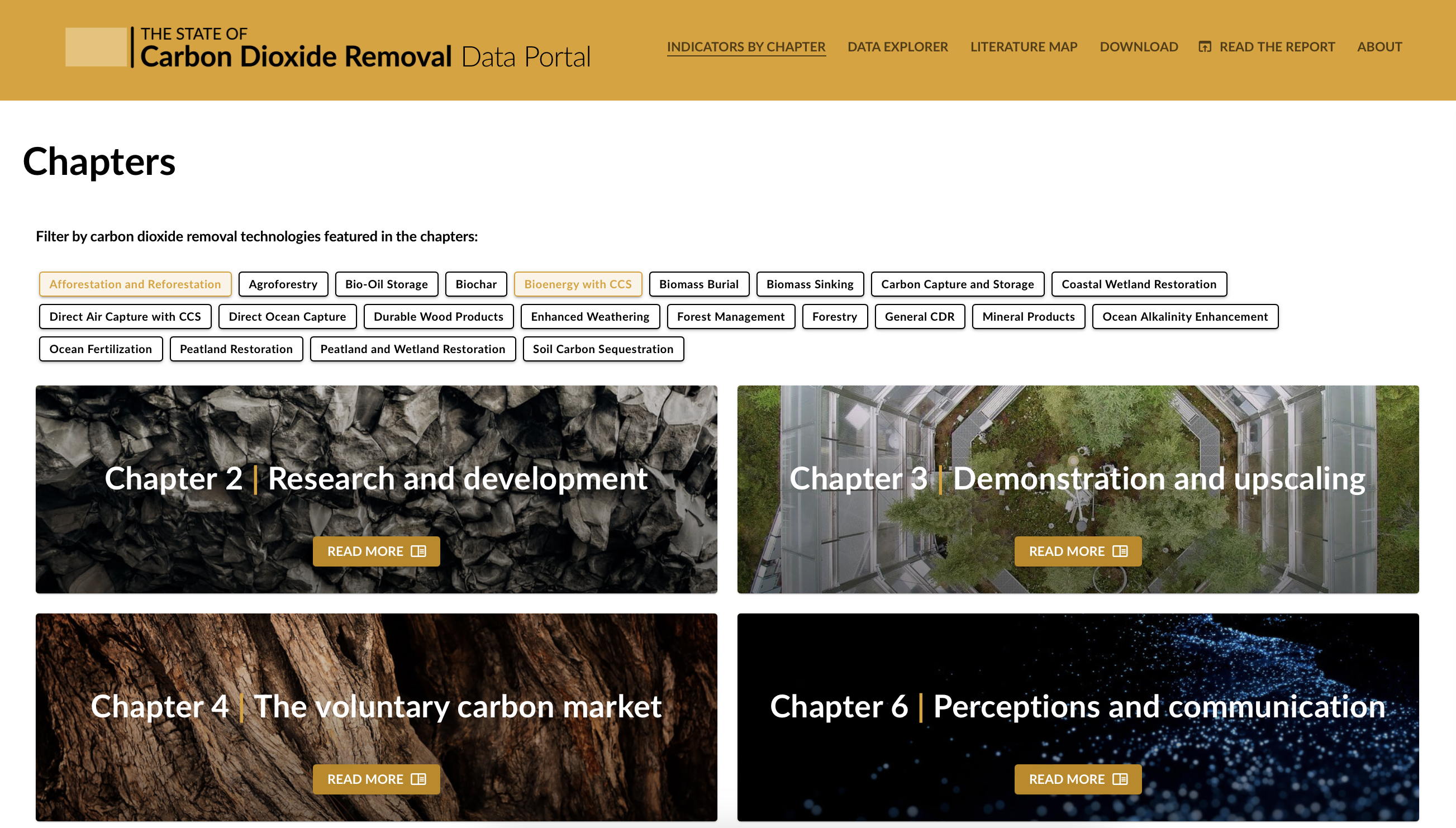Toggle the Agroforestry filter tag
The width and height of the screenshot is (1456, 828).
click(283, 284)
